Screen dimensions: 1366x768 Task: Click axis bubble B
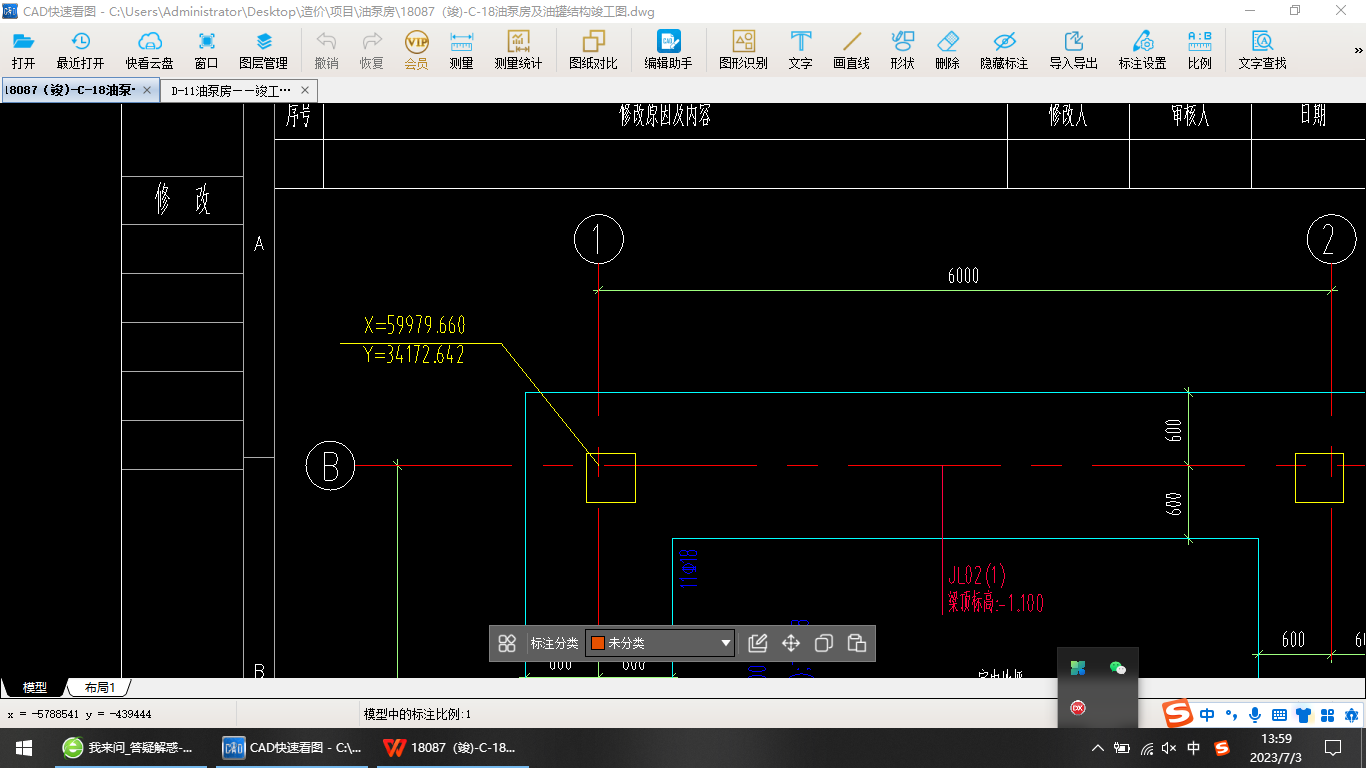click(x=331, y=466)
